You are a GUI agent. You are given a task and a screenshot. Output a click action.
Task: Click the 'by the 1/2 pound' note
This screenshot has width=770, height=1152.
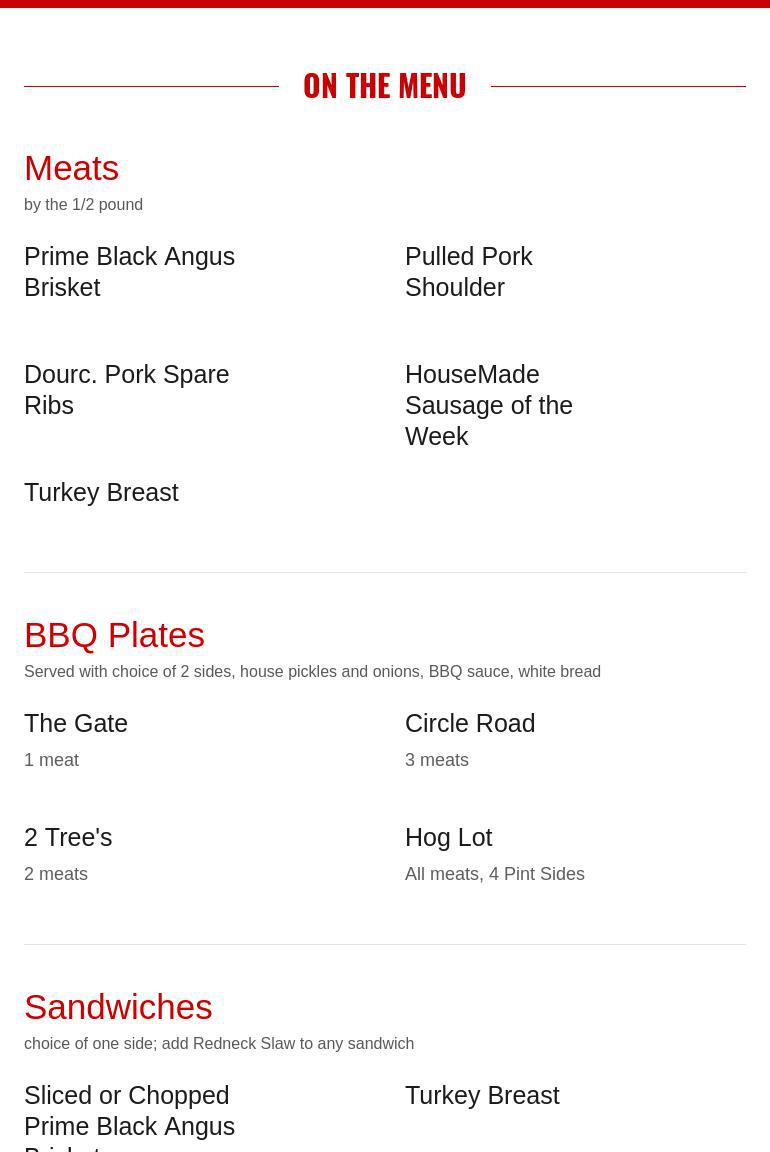(x=83, y=204)
